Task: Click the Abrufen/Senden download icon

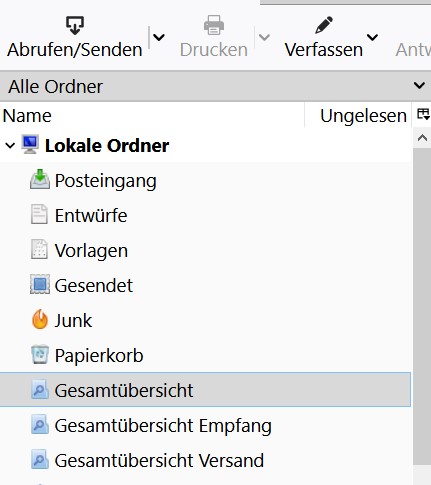Action: point(75,25)
